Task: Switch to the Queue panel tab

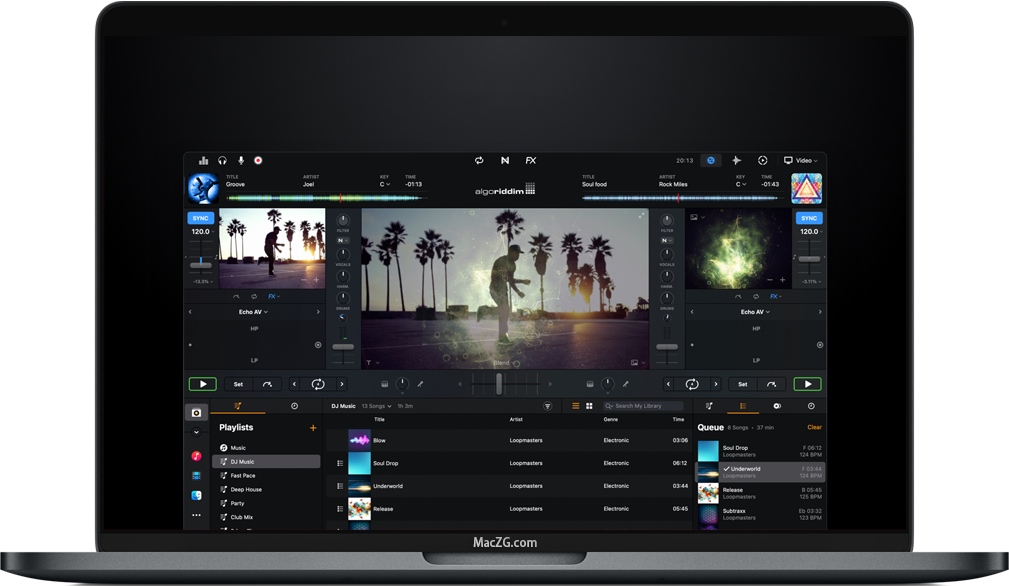Action: click(742, 406)
